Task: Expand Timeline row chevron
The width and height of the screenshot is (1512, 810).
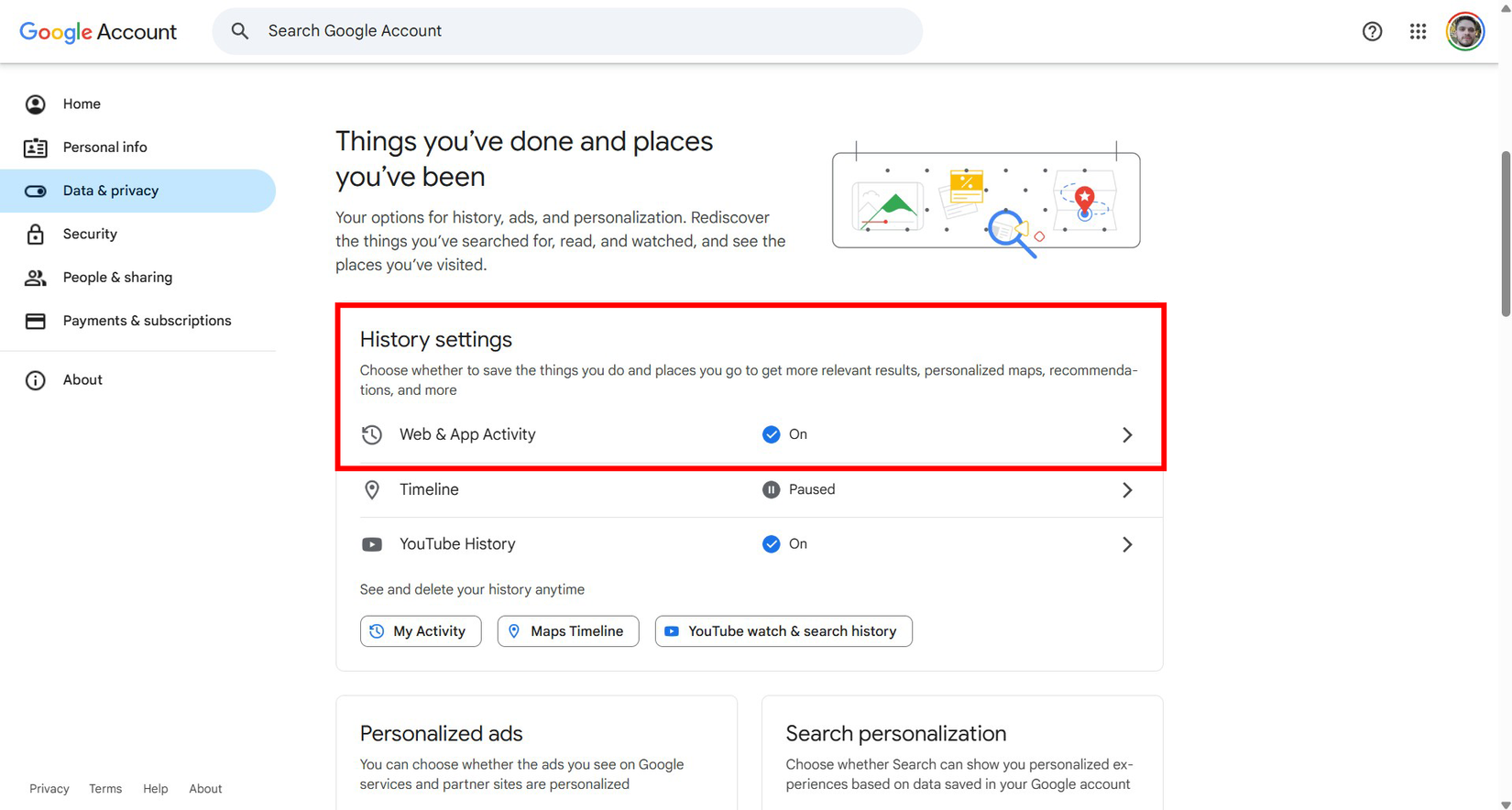Action: click(x=1127, y=489)
